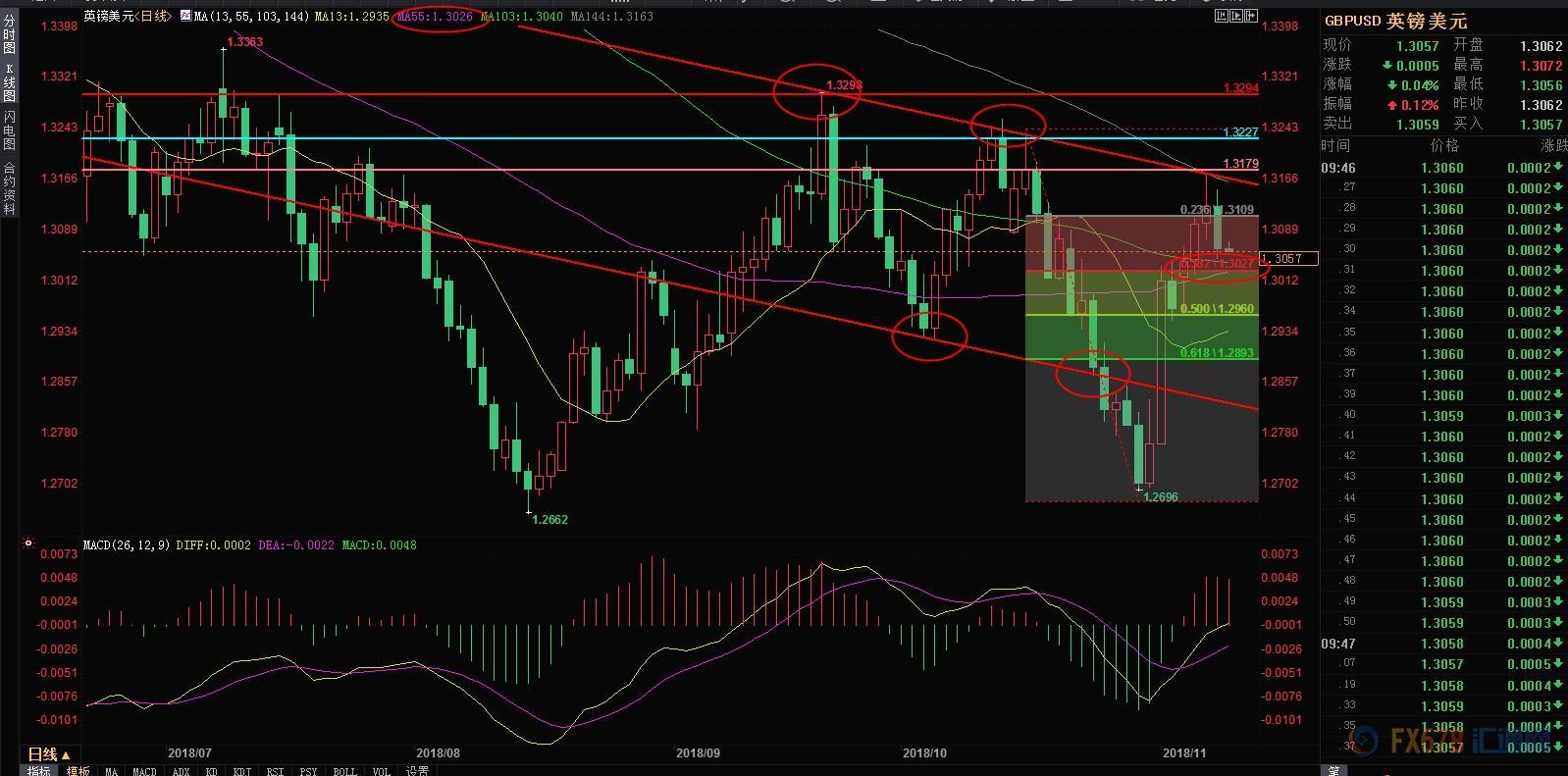Screen dimensions: 1568x776
Task: Switch indicator to RSI
Action: (x=275, y=771)
